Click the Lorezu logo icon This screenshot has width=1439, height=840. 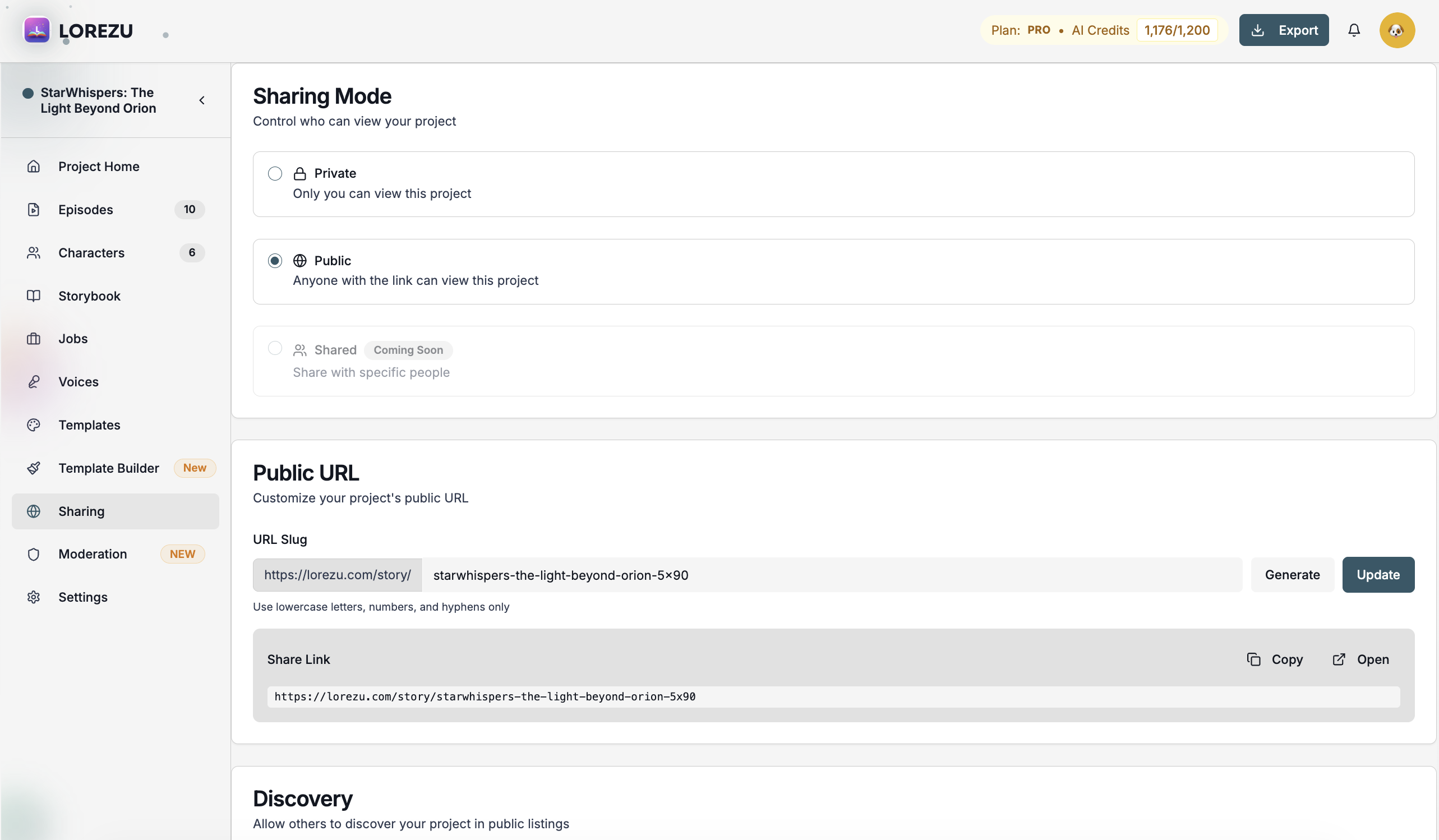[x=36, y=30]
